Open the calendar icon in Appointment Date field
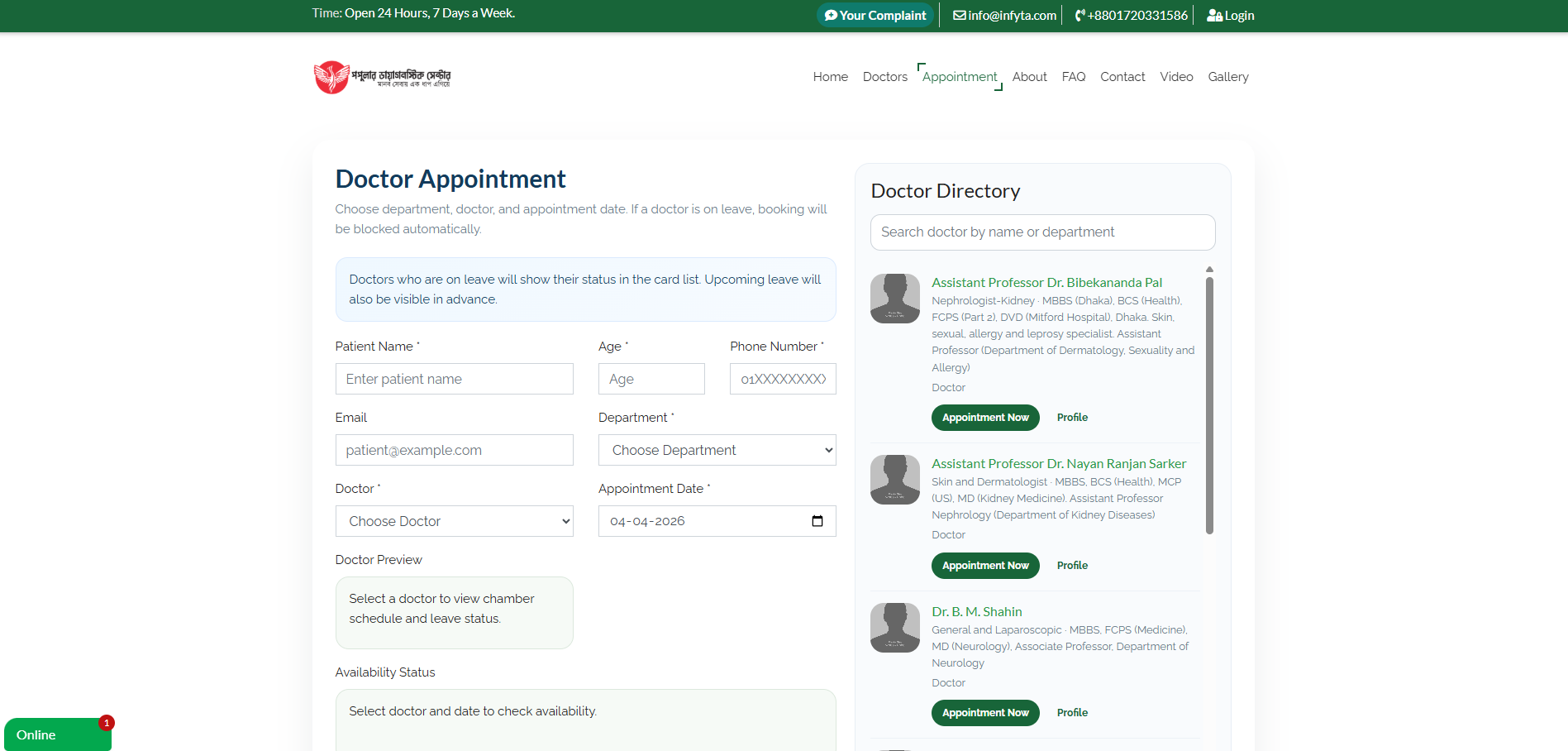This screenshot has width=1568, height=751. [817, 521]
